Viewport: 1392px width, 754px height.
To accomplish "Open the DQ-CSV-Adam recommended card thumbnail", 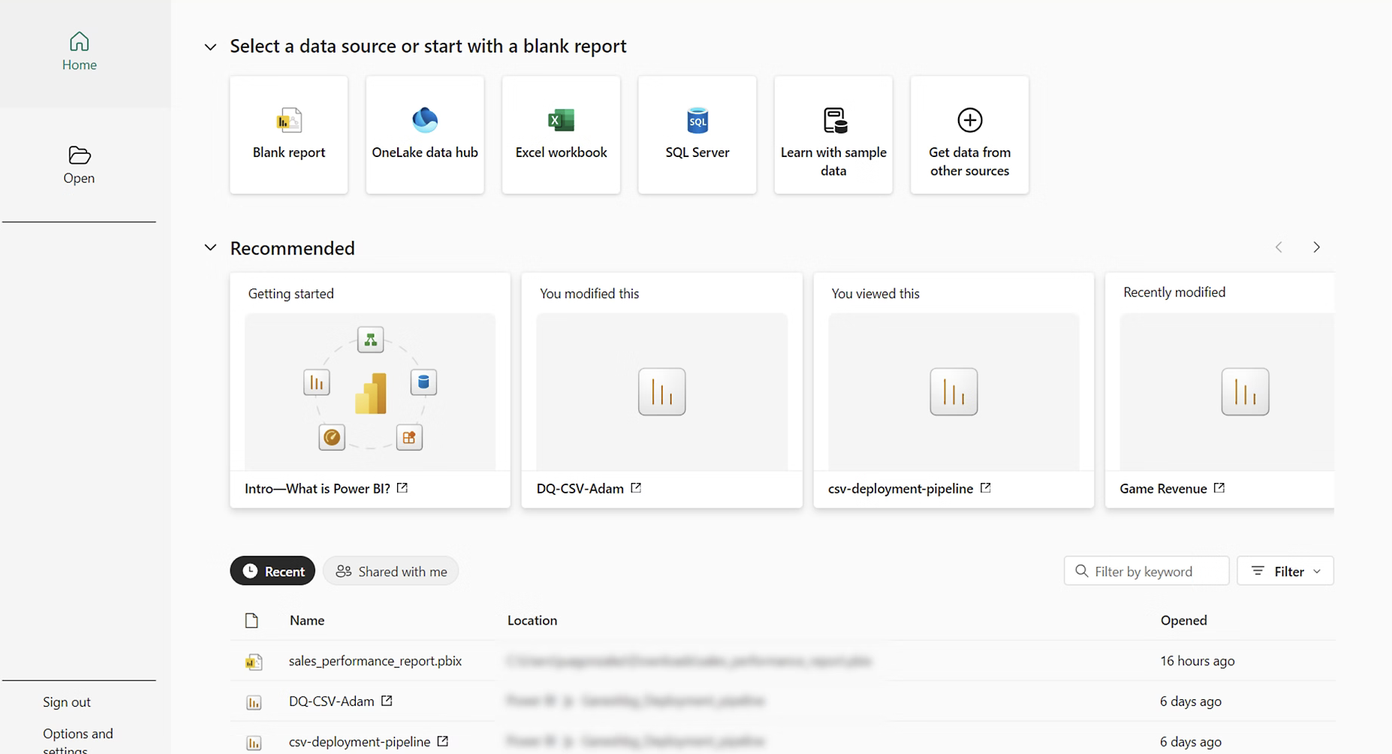I will (662, 392).
